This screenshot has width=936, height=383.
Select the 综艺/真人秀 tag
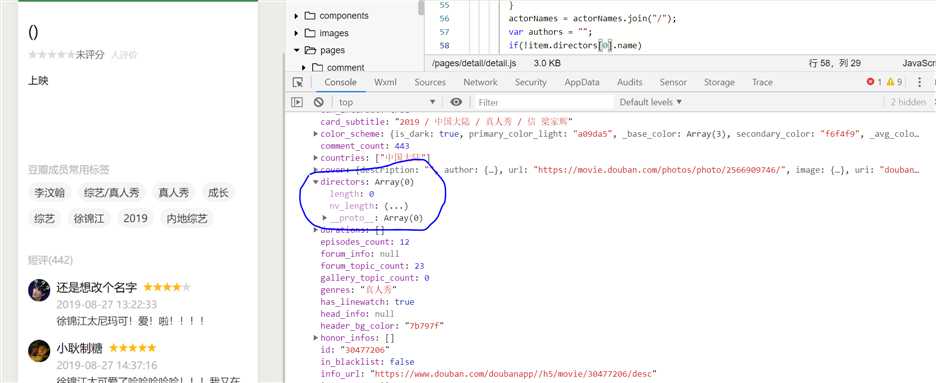pyautogui.click(x=112, y=193)
